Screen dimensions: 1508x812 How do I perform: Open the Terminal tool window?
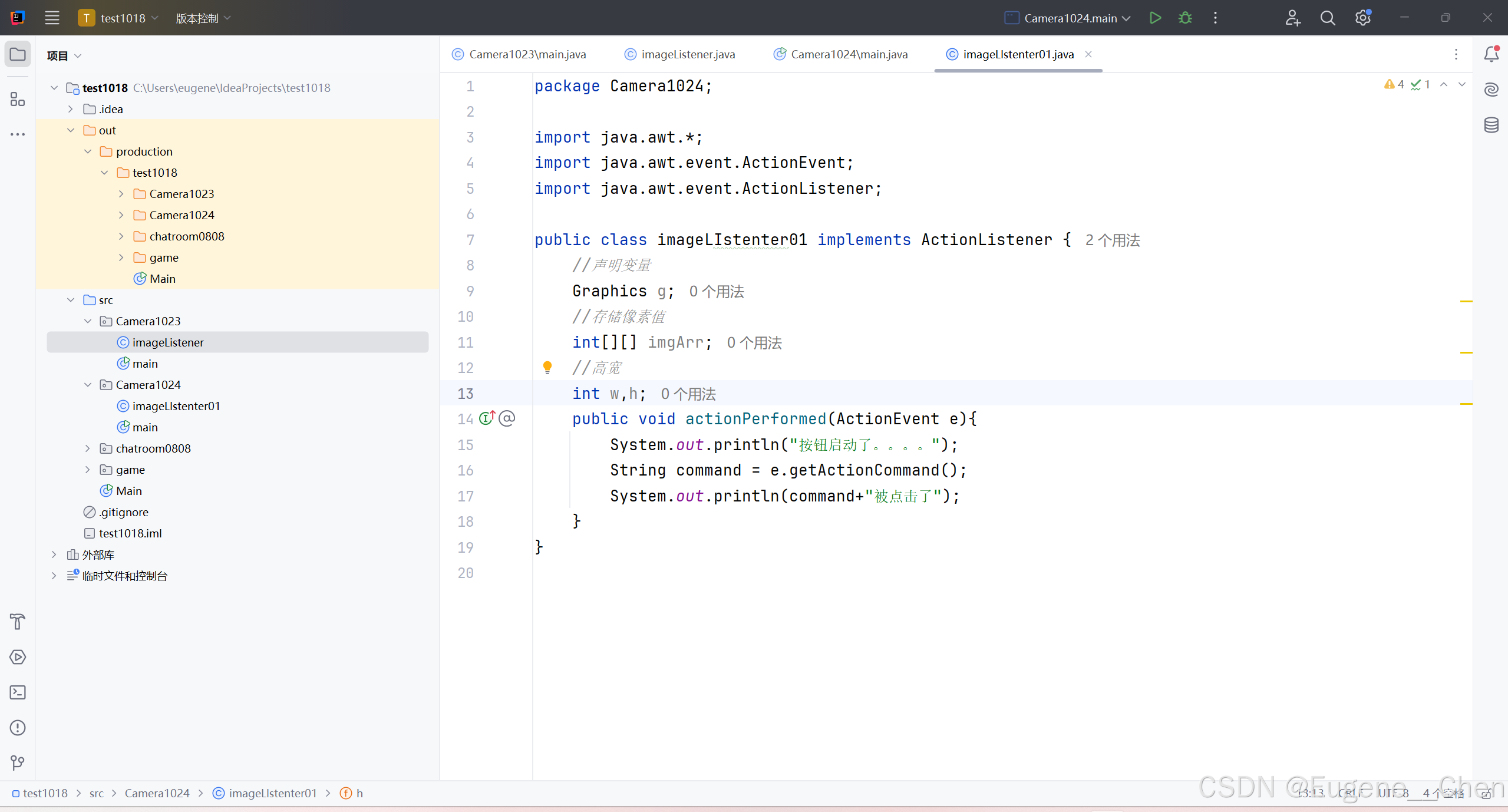click(18, 692)
